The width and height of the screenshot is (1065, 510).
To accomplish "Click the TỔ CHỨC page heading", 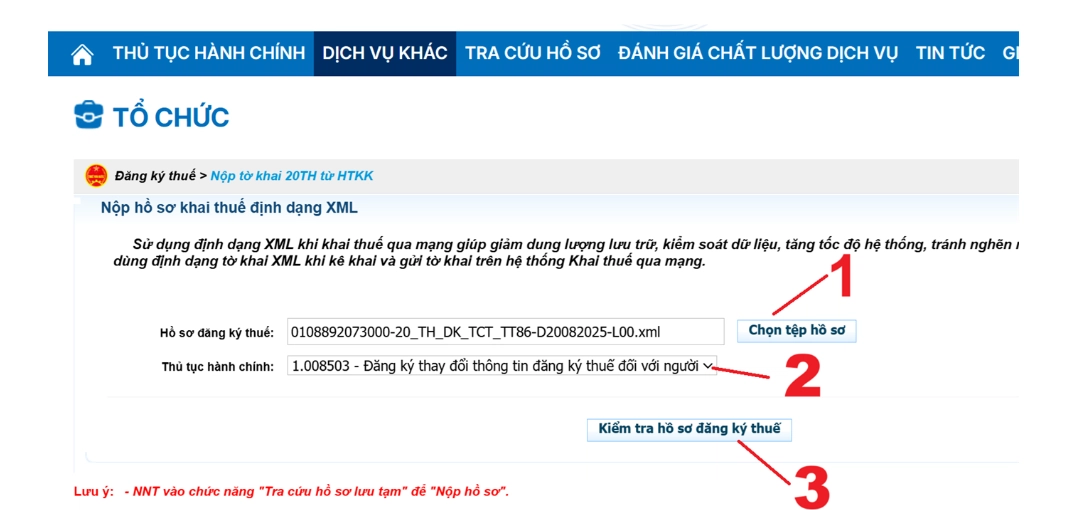I will [171, 117].
